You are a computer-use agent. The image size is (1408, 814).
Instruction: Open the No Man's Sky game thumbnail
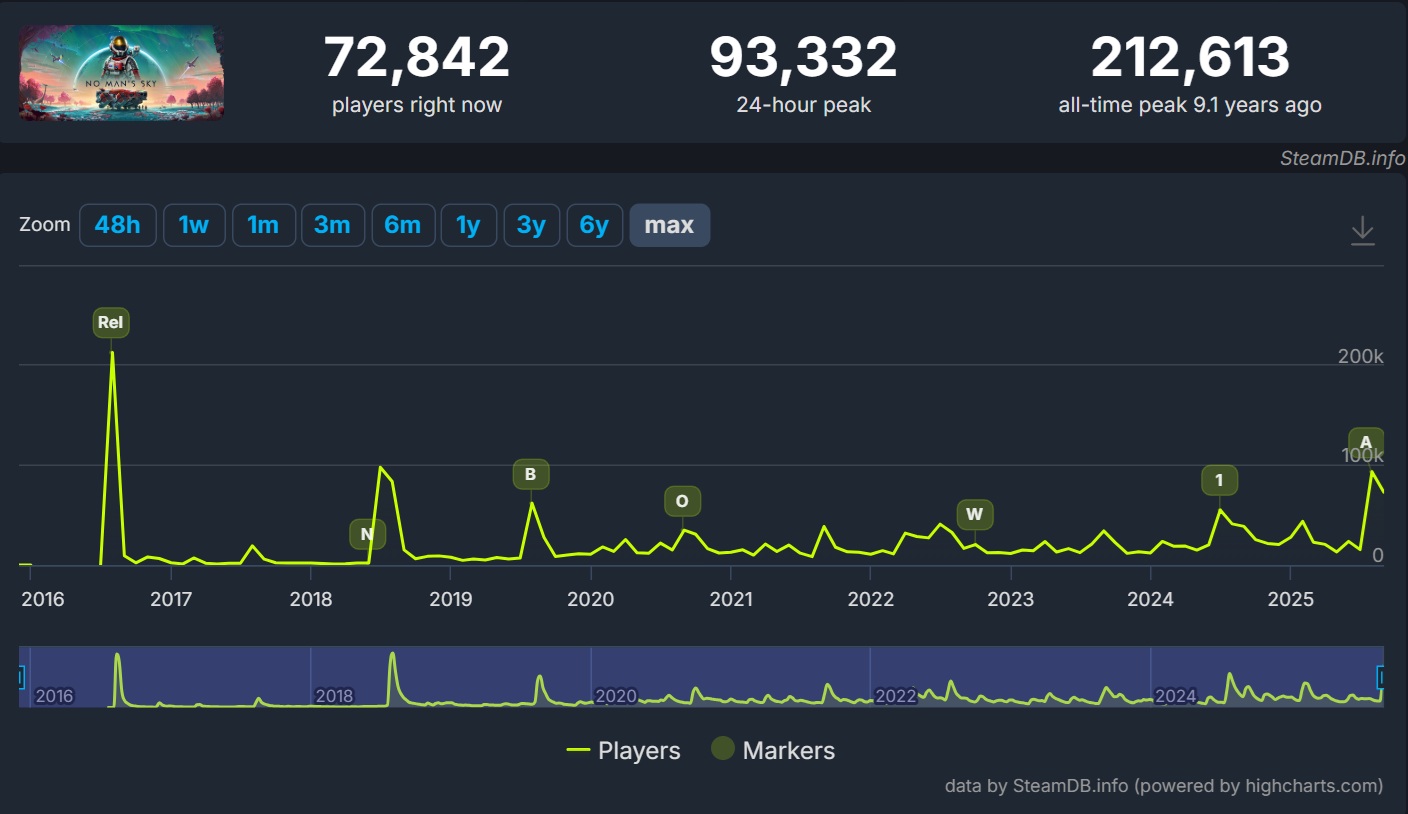[x=121, y=73]
